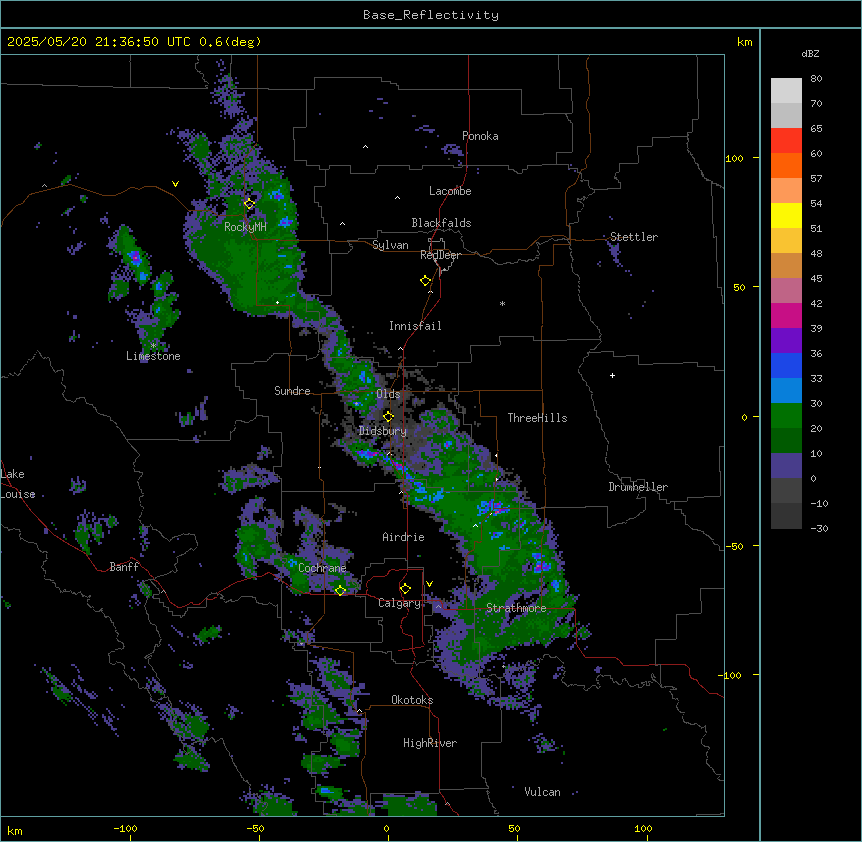The height and width of the screenshot is (842, 862).
Task: Click the -30 value in dBZ legend
Action: 819,528
